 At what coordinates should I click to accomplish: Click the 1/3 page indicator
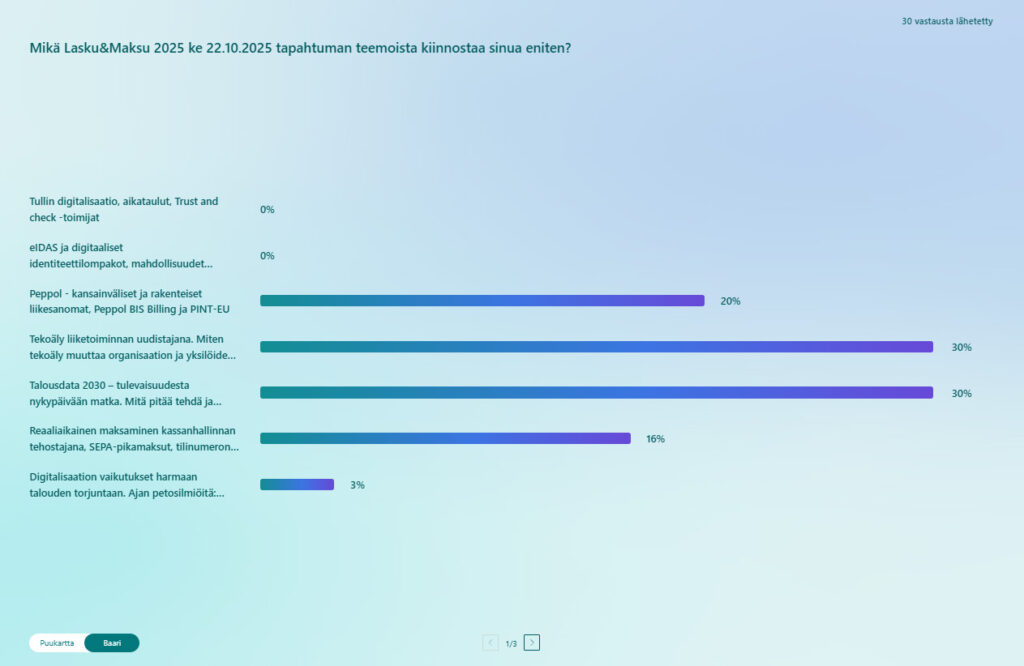(511, 643)
